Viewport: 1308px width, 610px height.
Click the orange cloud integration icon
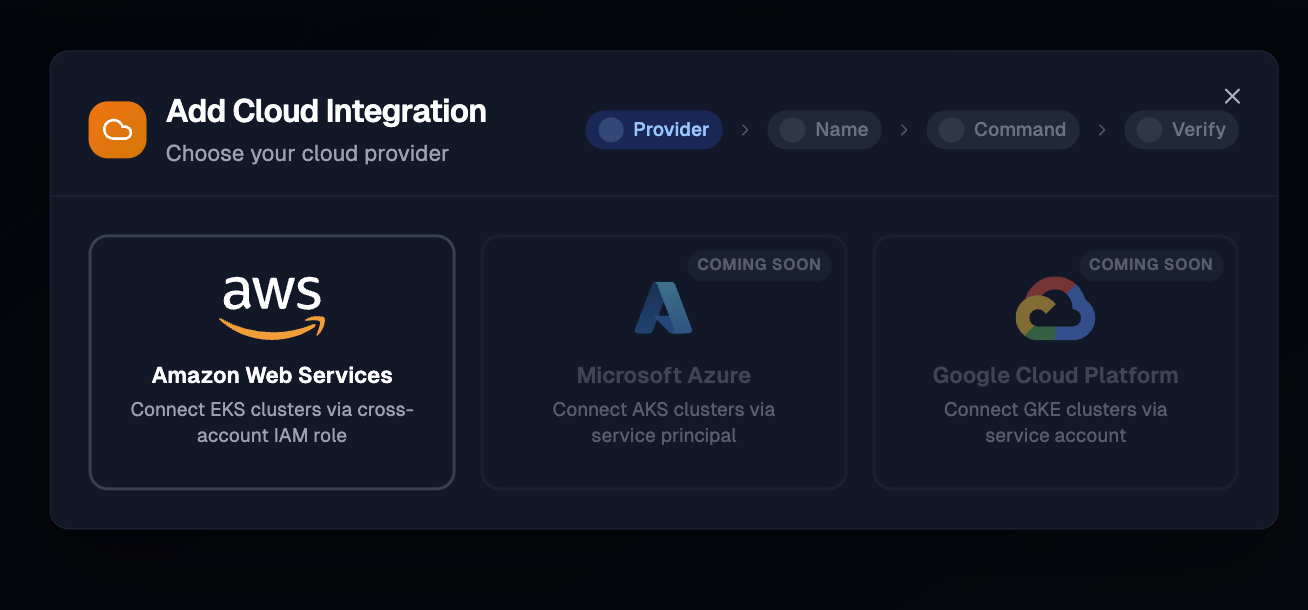117,130
